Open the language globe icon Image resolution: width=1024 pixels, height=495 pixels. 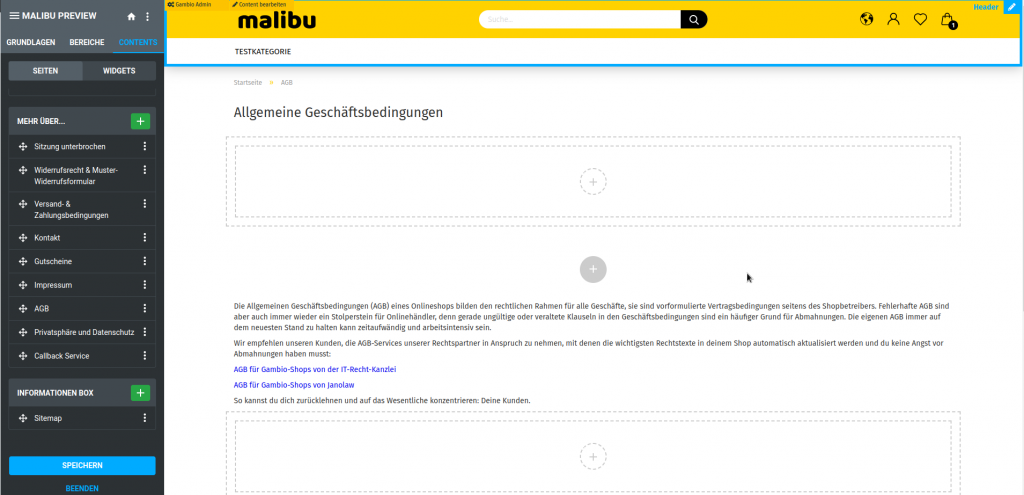pyautogui.click(x=866, y=19)
